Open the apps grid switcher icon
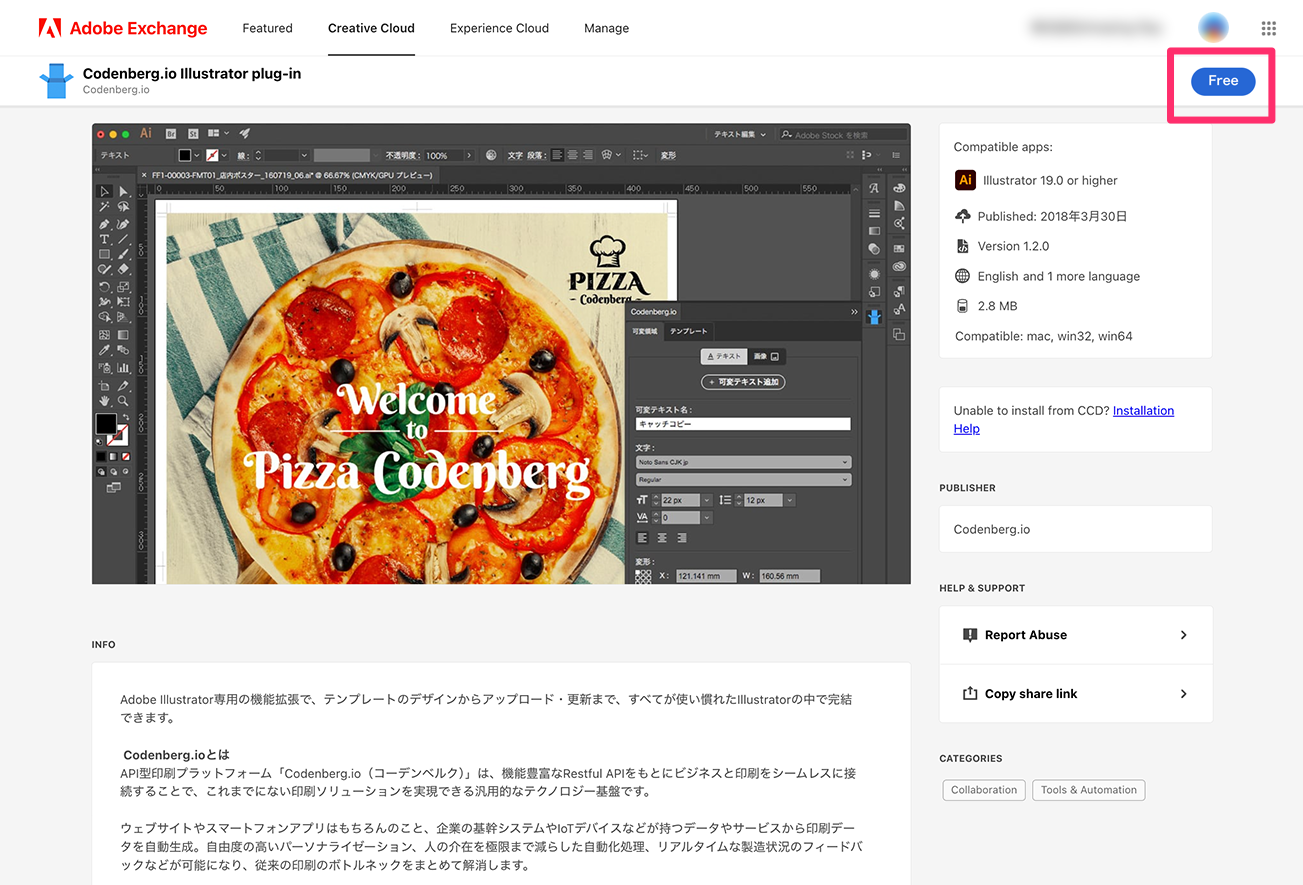 pos(1268,28)
